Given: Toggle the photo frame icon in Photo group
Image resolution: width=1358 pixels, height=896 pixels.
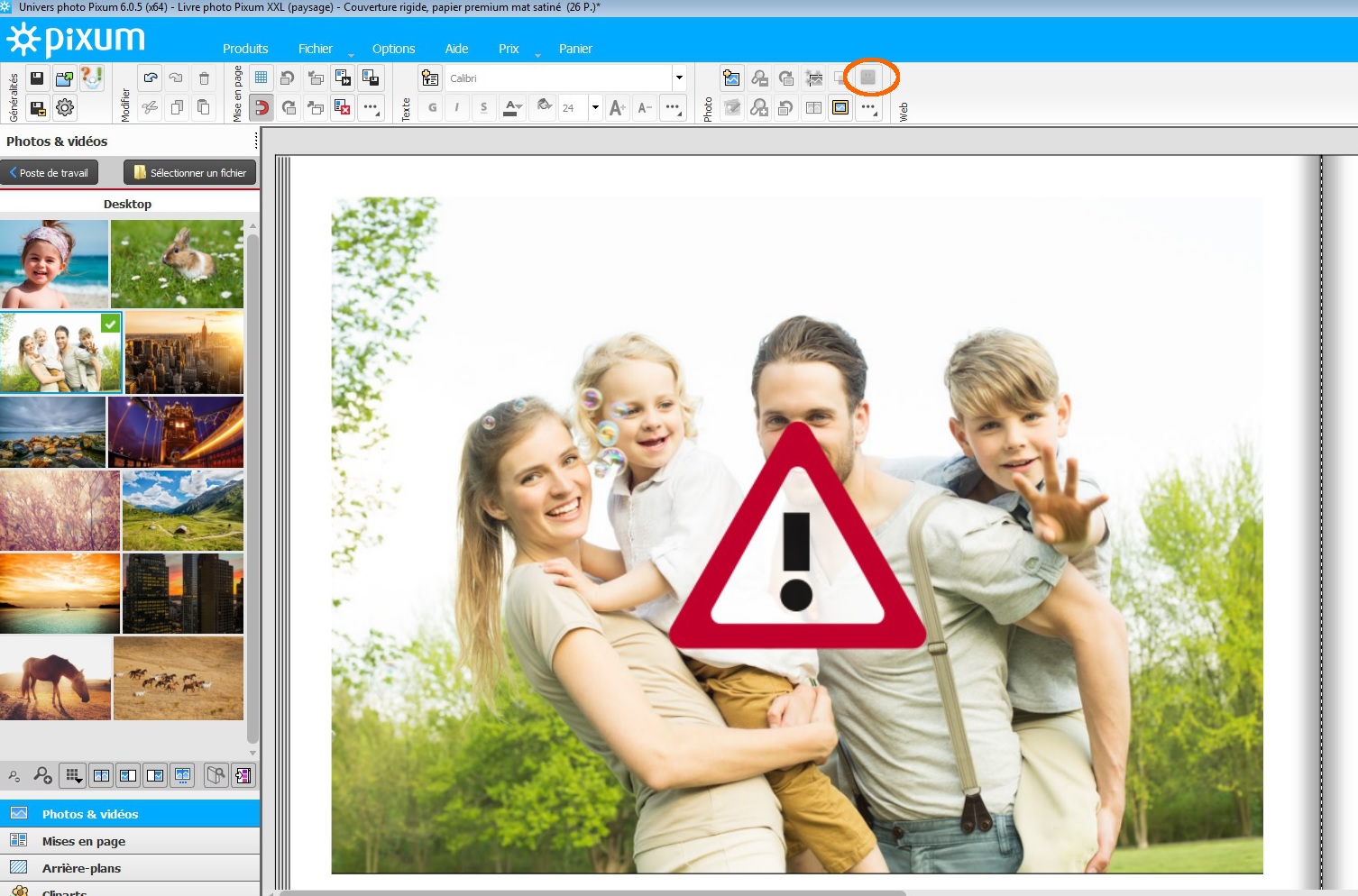Looking at the screenshot, I should click(840, 108).
